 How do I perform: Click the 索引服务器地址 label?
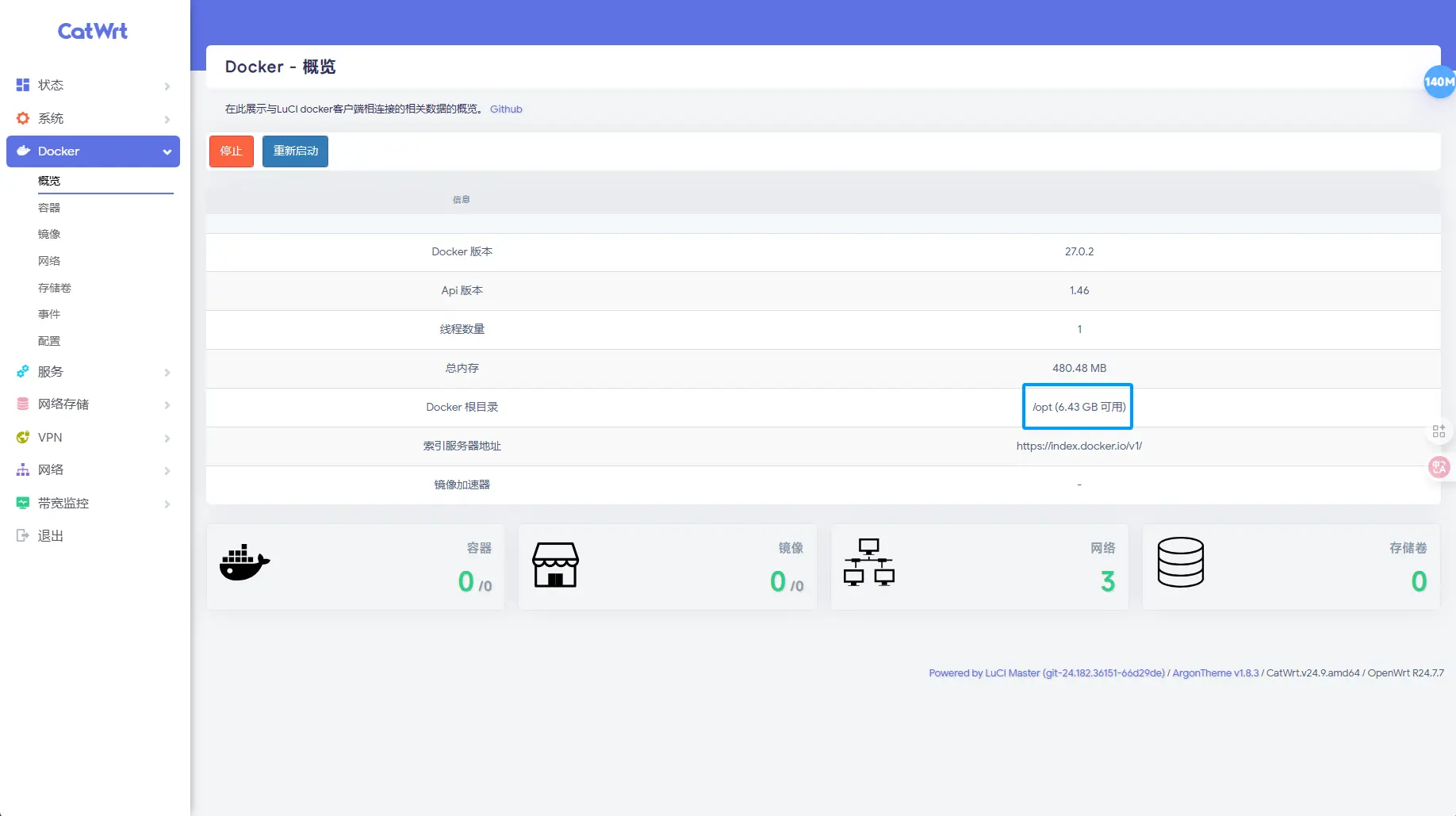tap(462, 446)
